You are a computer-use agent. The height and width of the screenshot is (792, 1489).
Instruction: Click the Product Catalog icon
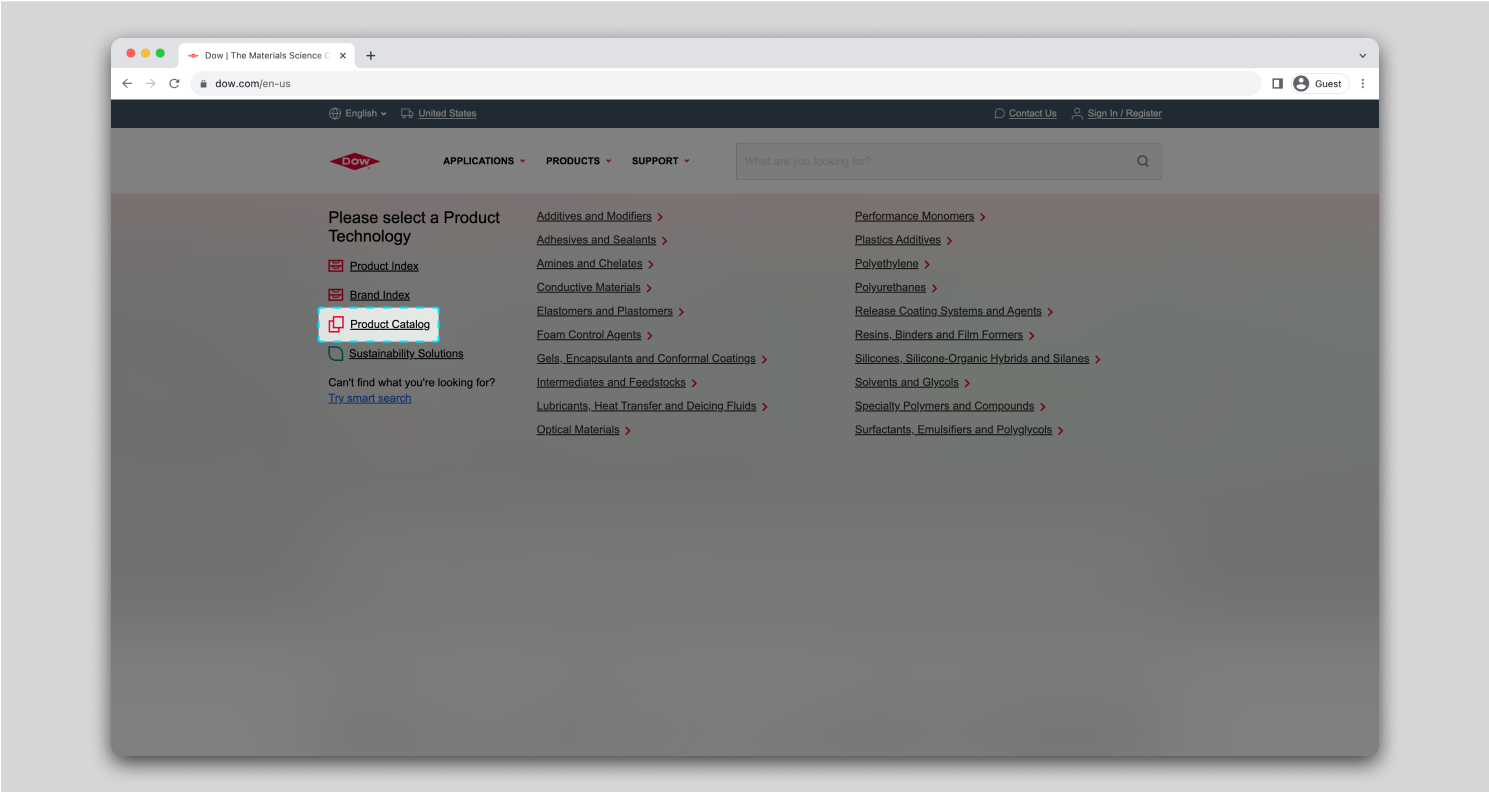point(334,324)
